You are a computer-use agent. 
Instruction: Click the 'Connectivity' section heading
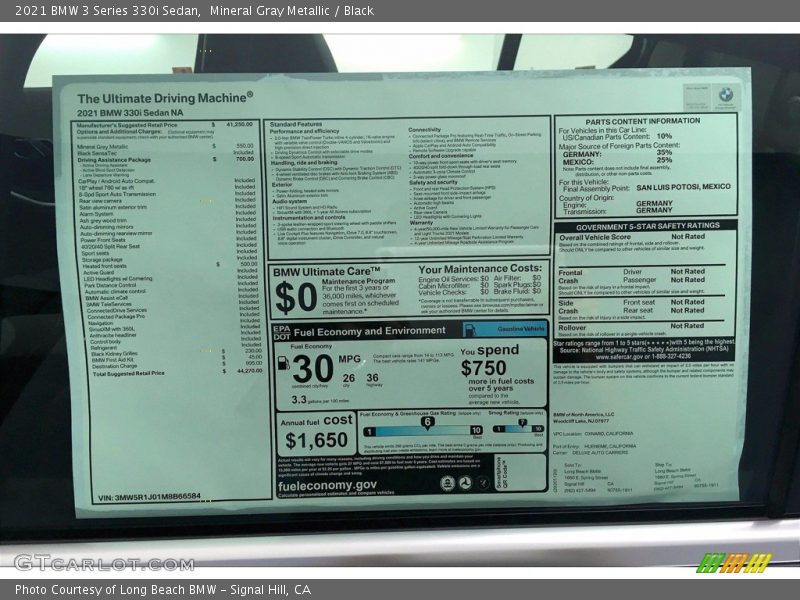(424, 130)
